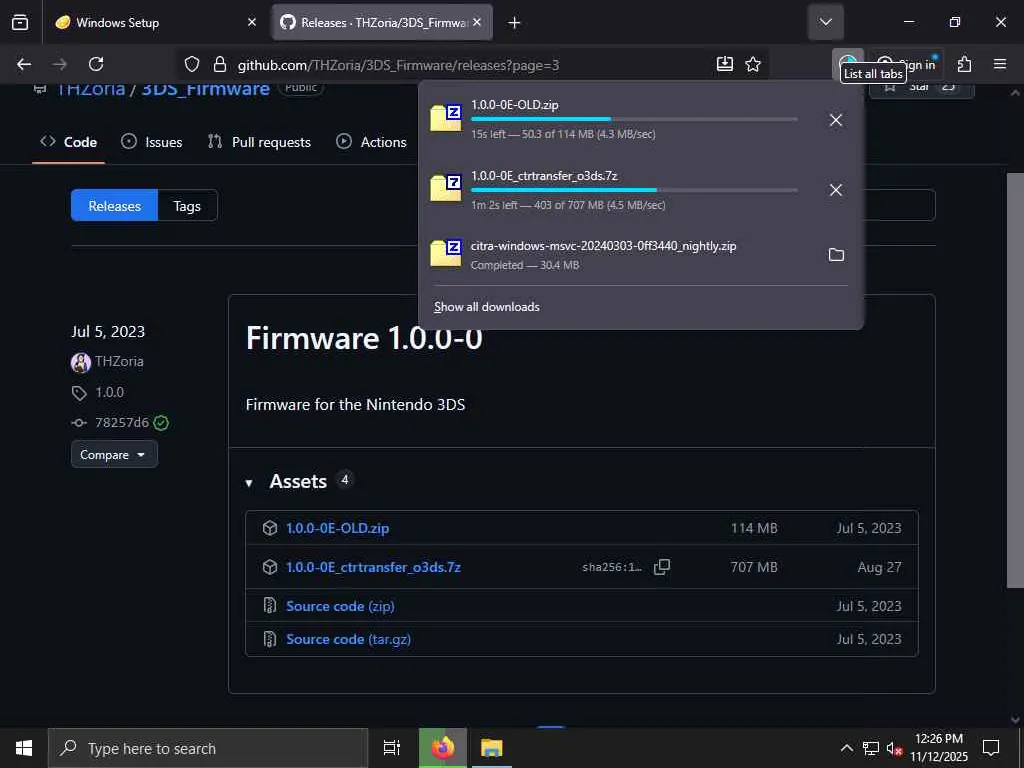Image resolution: width=1024 pixels, height=768 pixels.
Task: Click the 1.0.0-0E-OLD.zip download progress bar
Action: click(x=633, y=119)
